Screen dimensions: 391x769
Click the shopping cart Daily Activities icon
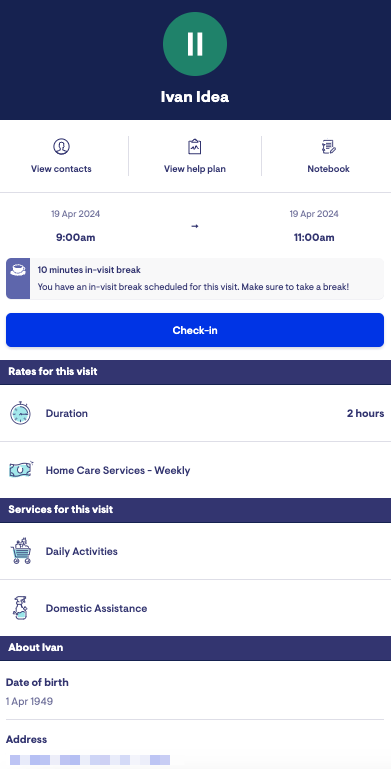(x=21, y=551)
